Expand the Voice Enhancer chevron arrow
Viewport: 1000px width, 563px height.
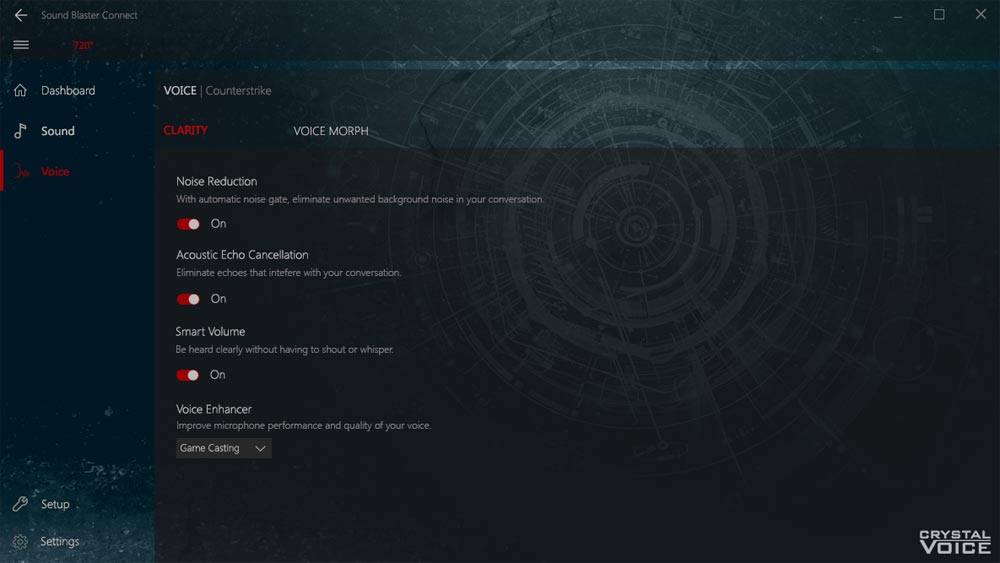(x=260, y=449)
